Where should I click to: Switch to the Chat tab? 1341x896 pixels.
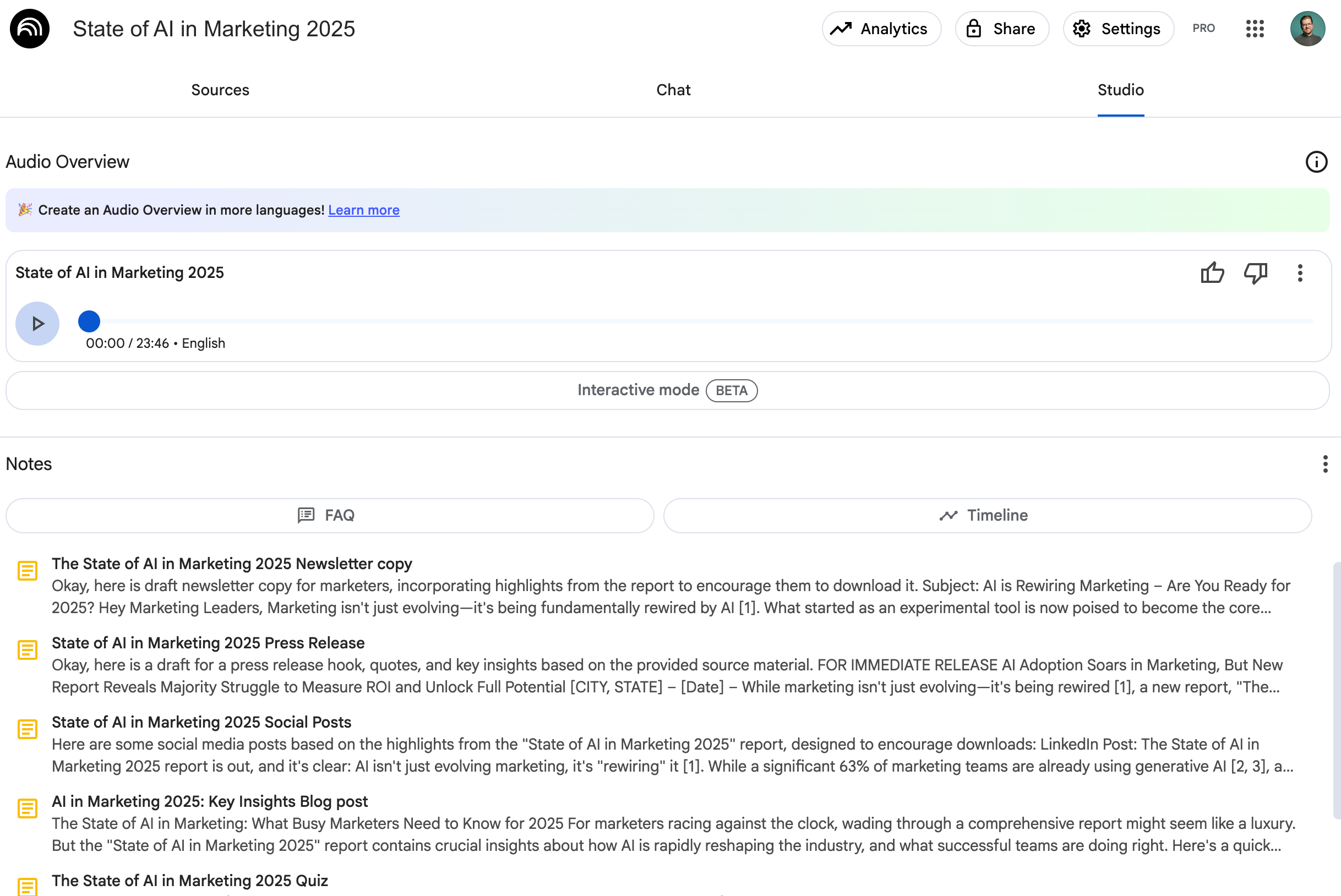(x=673, y=90)
